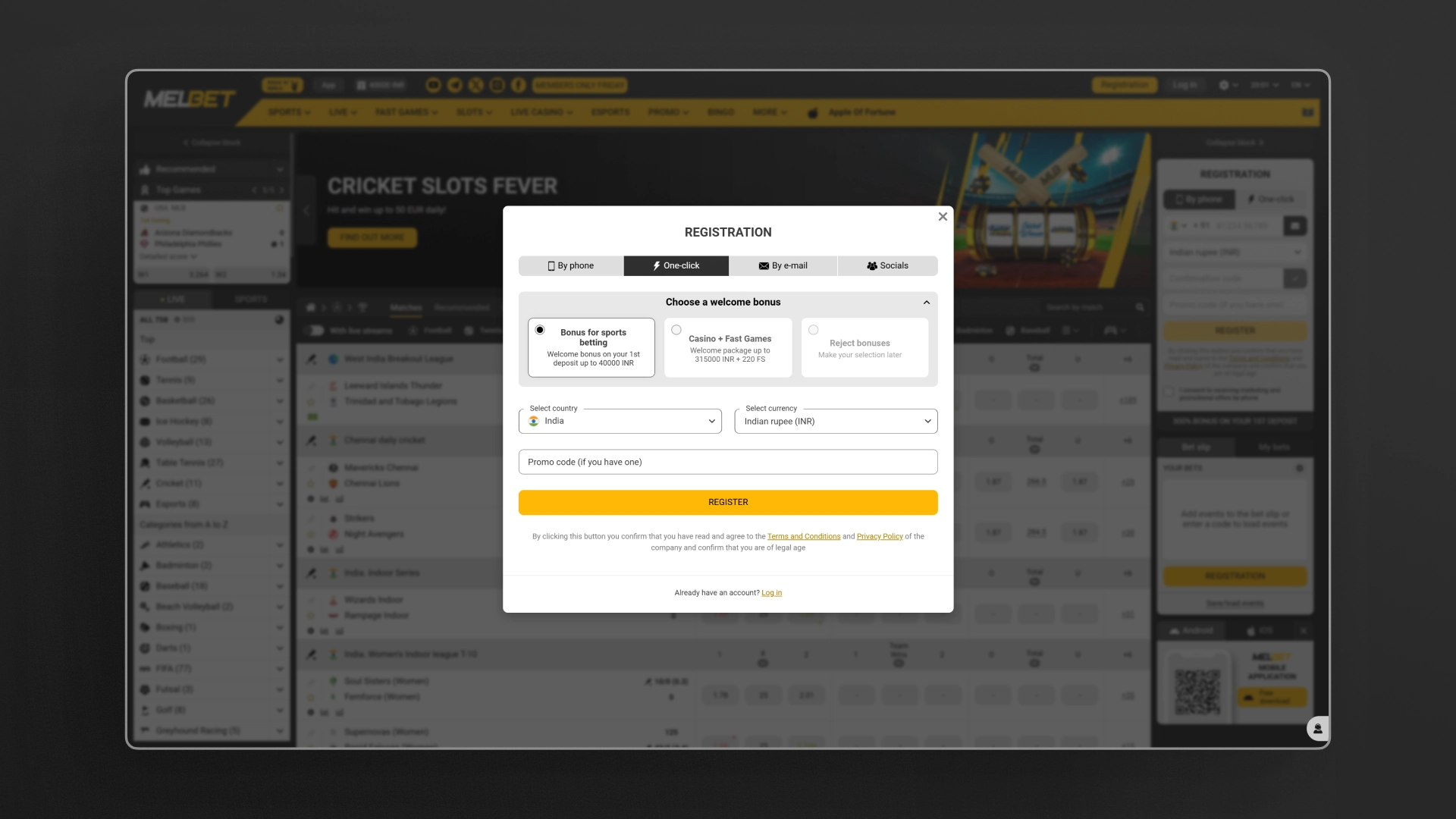This screenshot has height=819, width=1456.
Task: Click the home icon in breadcrumb
Action: 310,307
